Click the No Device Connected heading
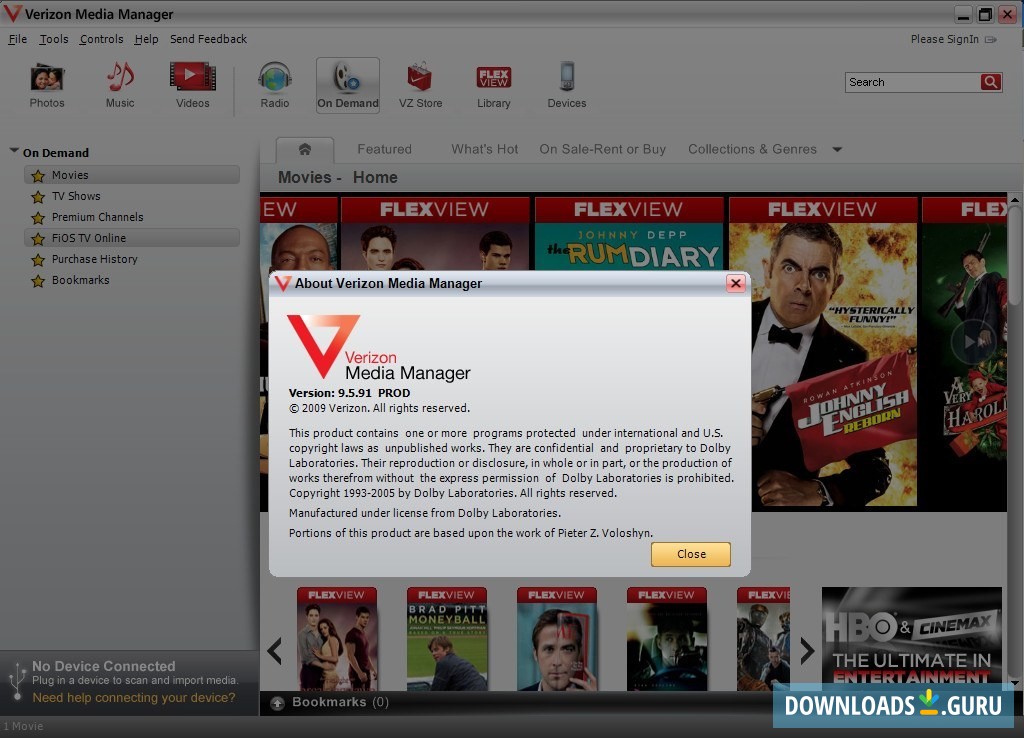1024x738 pixels. (104, 666)
